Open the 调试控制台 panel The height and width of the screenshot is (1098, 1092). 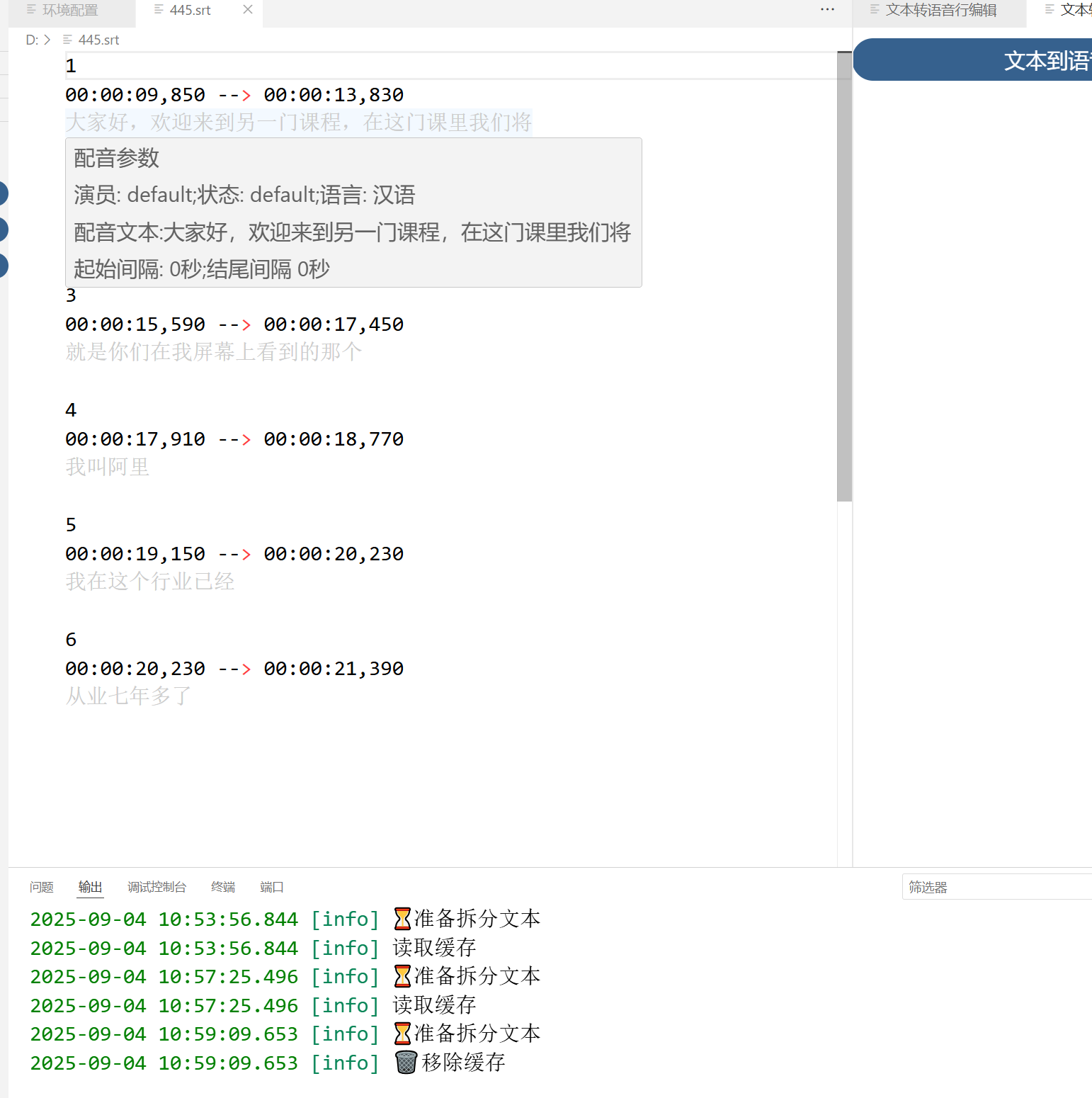click(x=157, y=887)
